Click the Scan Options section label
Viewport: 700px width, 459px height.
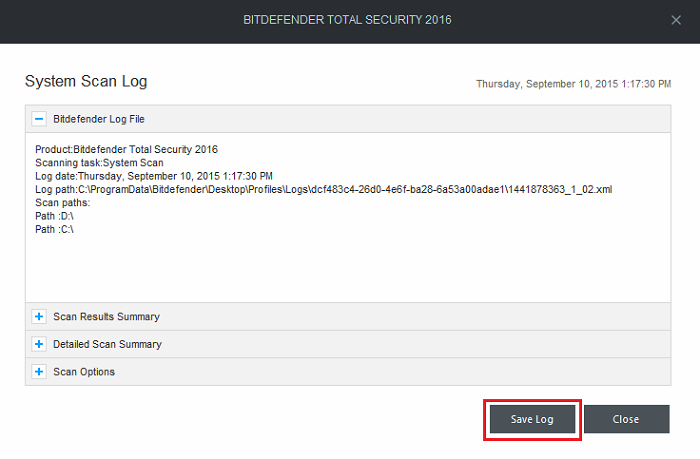click(84, 372)
